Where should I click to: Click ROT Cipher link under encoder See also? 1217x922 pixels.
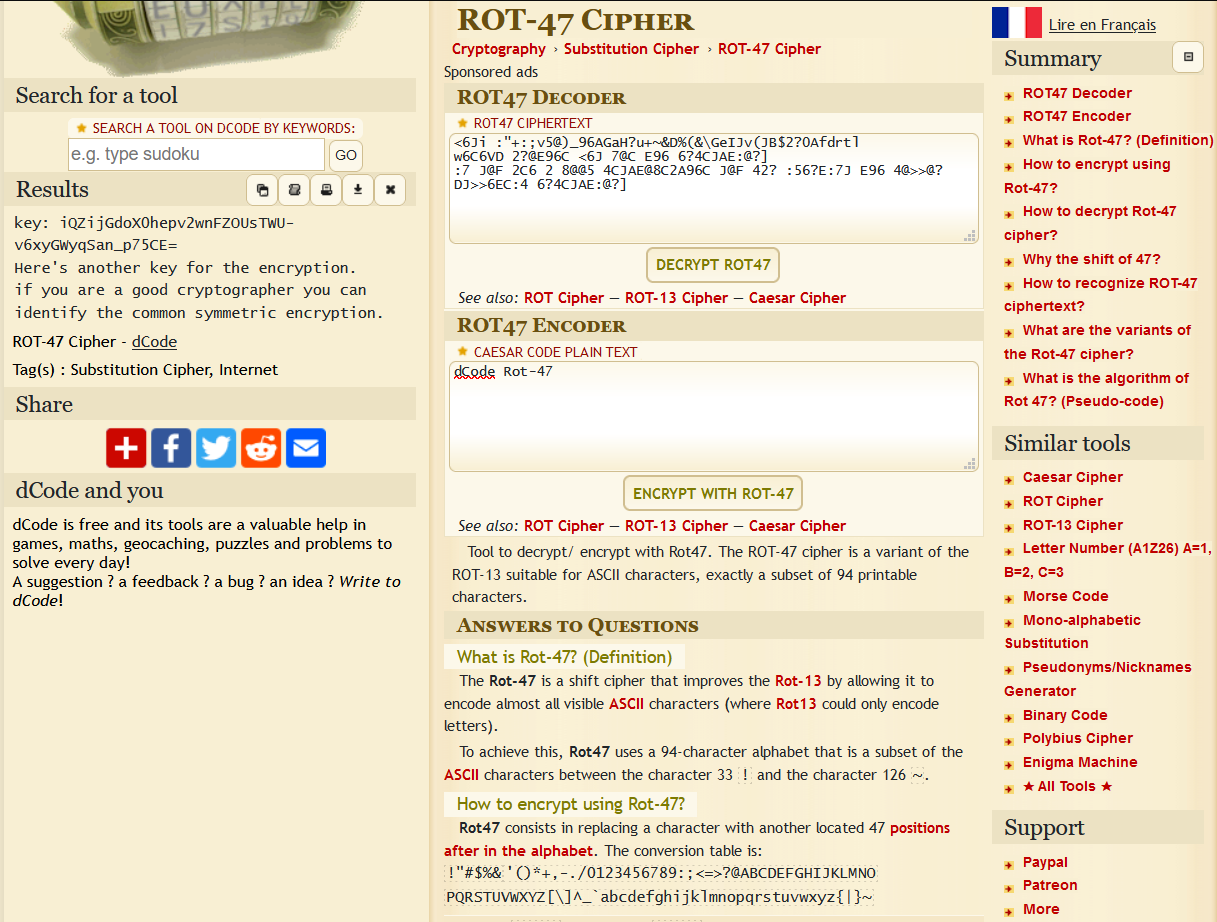[x=564, y=526]
